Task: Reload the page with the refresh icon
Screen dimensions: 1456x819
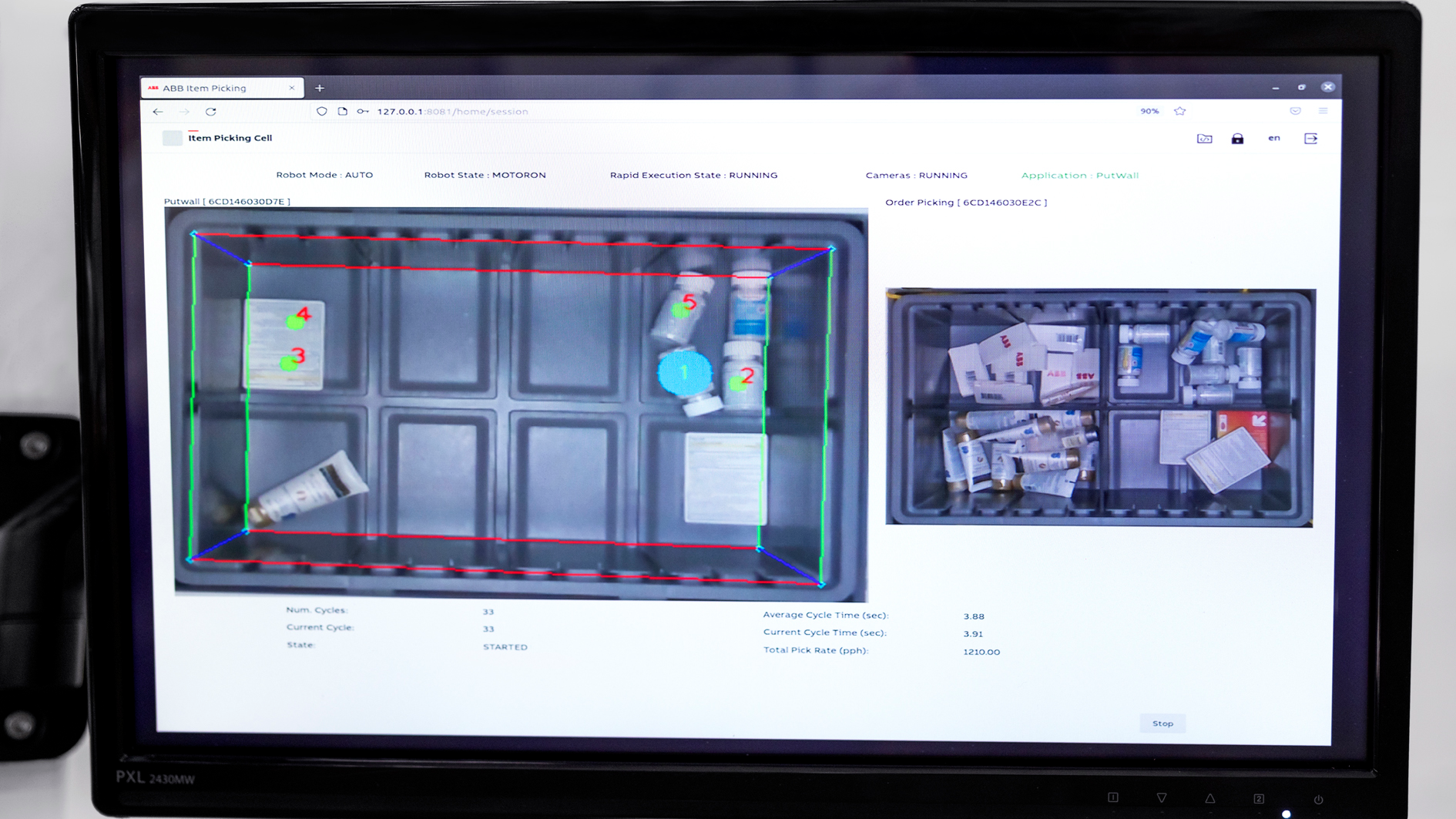Action: (x=211, y=112)
